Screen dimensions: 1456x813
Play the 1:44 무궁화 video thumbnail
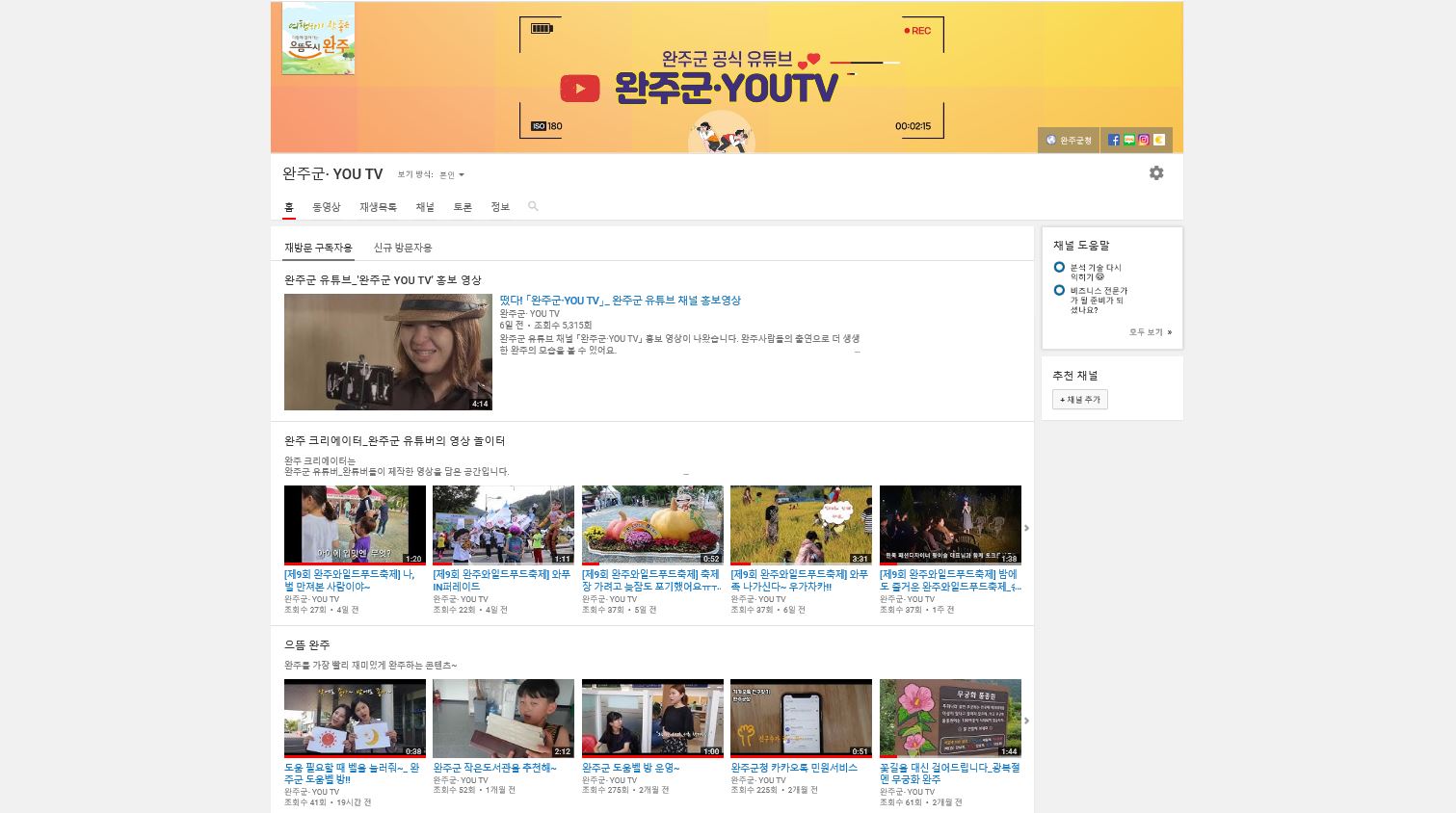click(950, 719)
